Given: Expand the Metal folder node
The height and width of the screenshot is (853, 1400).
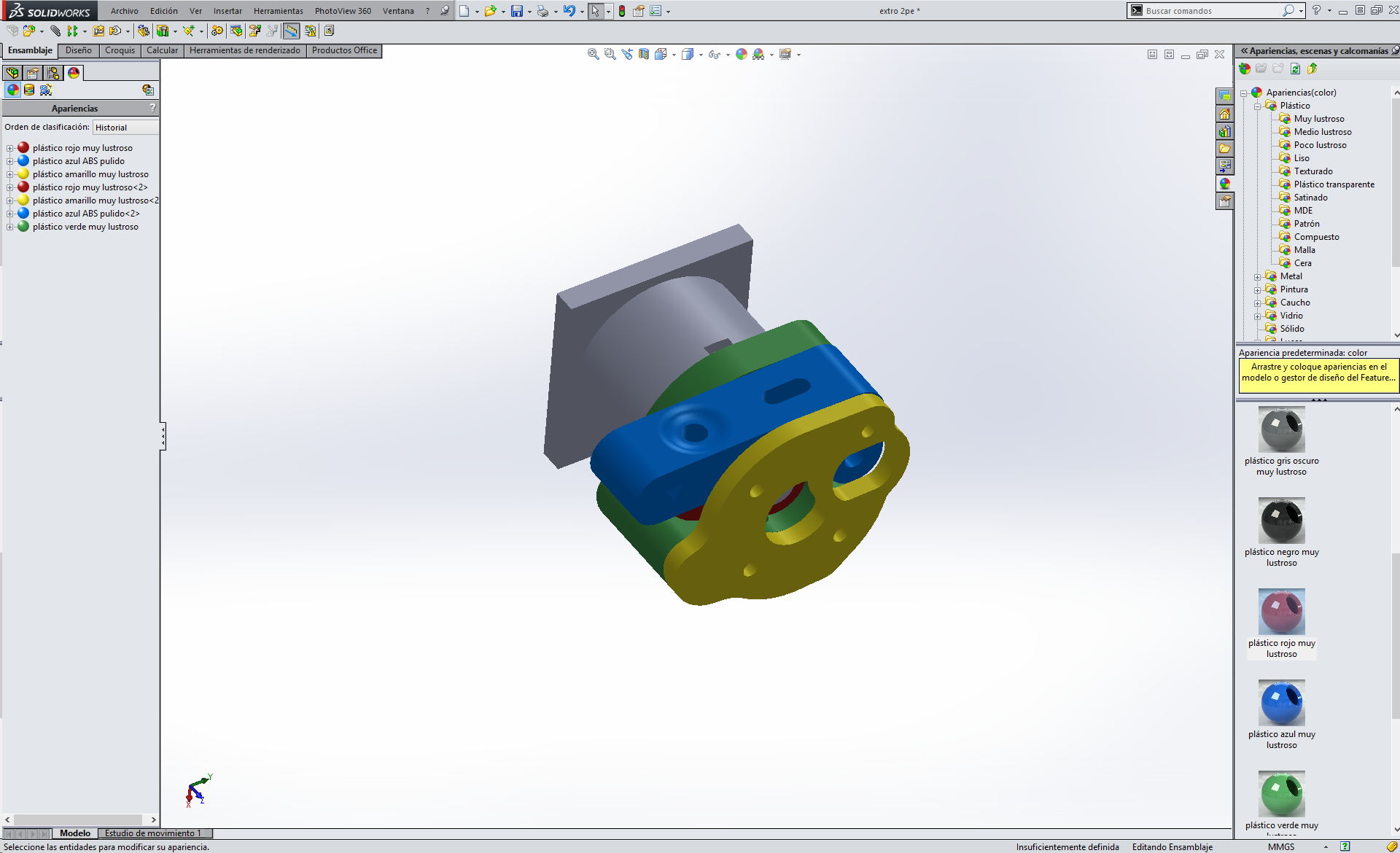Looking at the screenshot, I should tap(1258, 277).
